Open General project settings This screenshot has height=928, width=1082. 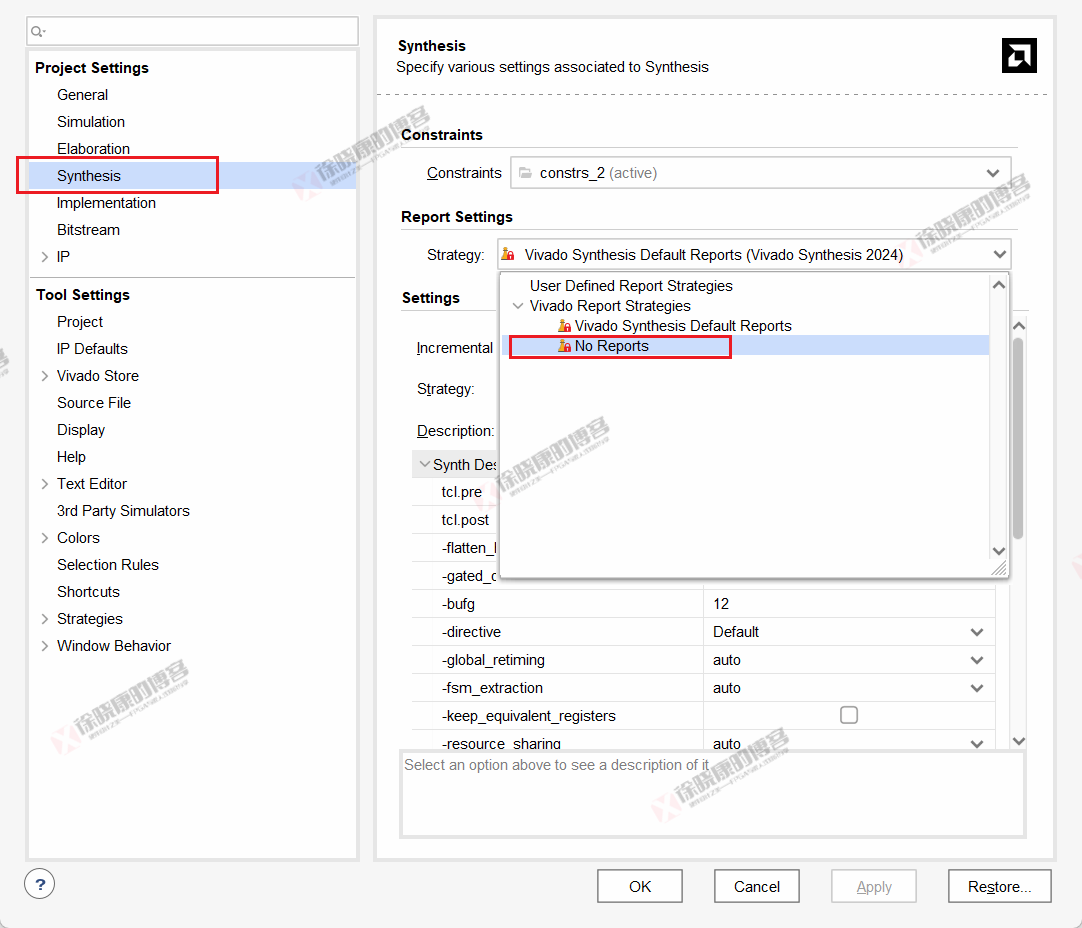click(x=82, y=95)
